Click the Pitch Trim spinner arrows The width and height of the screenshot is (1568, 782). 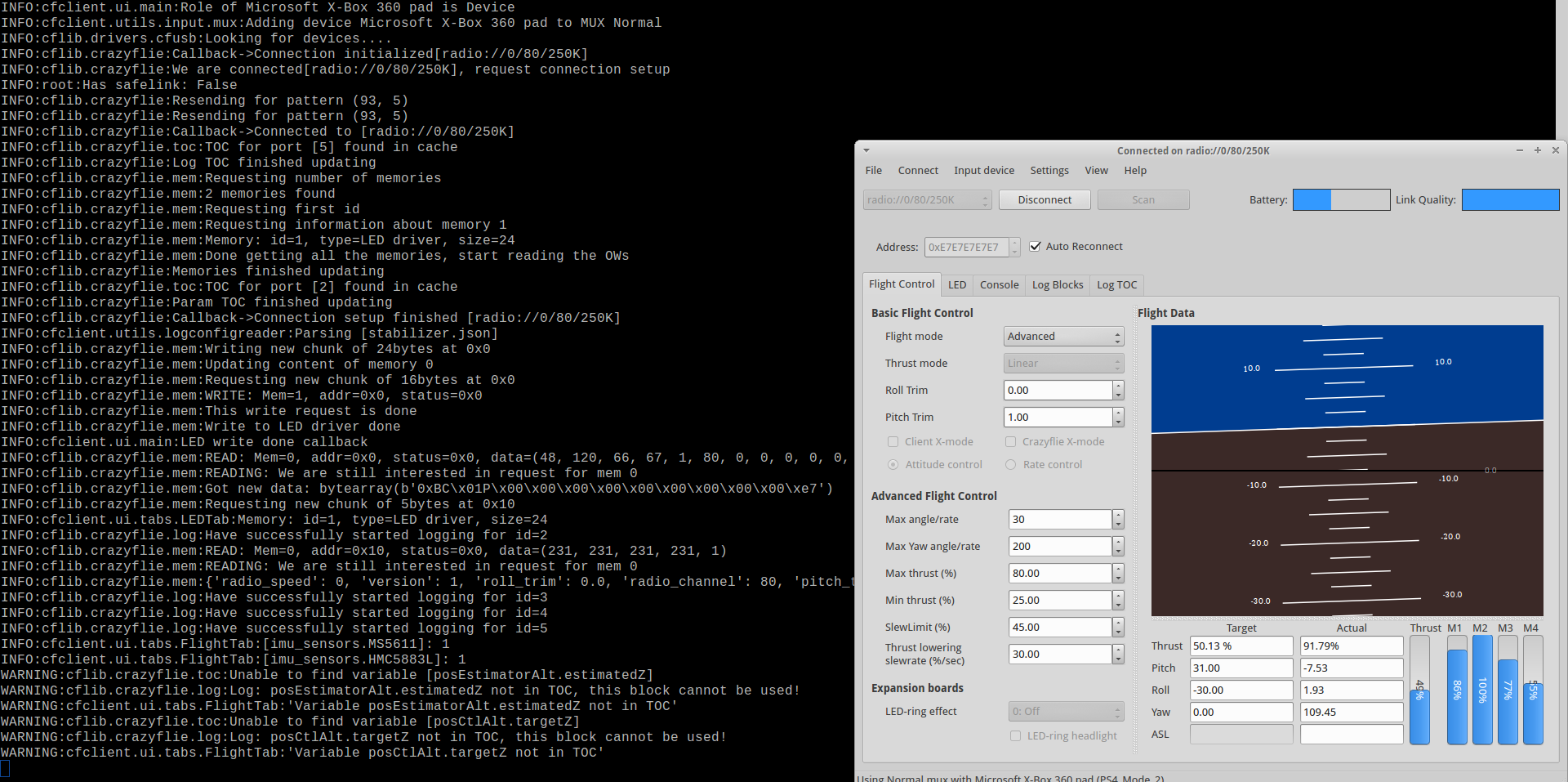(x=1118, y=418)
